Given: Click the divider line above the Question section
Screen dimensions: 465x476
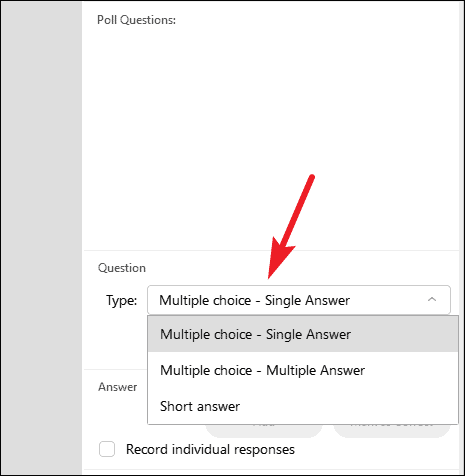Looking at the screenshot, I should pos(271,250).
